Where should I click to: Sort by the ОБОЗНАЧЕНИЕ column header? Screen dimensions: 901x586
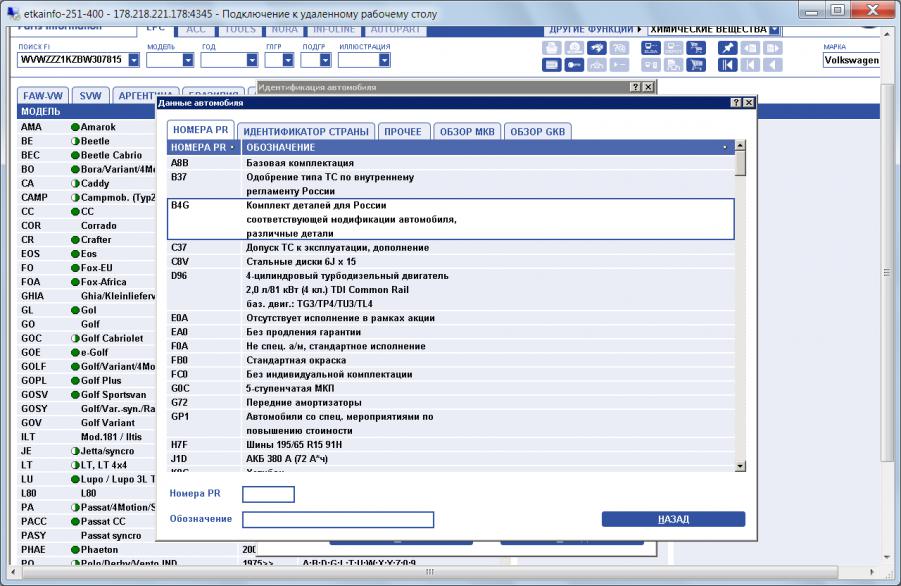pyautogui.click(x=488, y=148)
